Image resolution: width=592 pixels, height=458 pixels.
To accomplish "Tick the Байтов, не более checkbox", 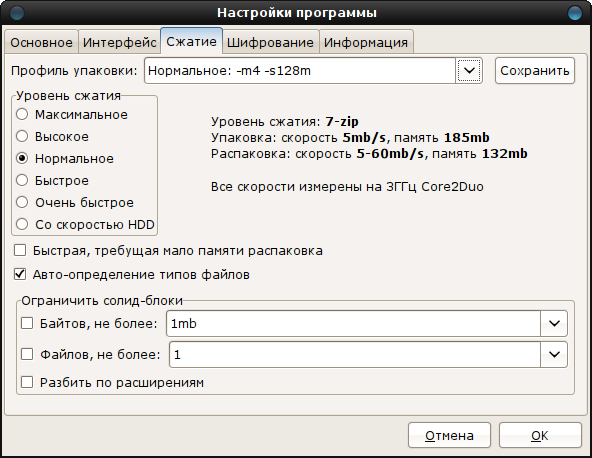I will pos(27,323).
